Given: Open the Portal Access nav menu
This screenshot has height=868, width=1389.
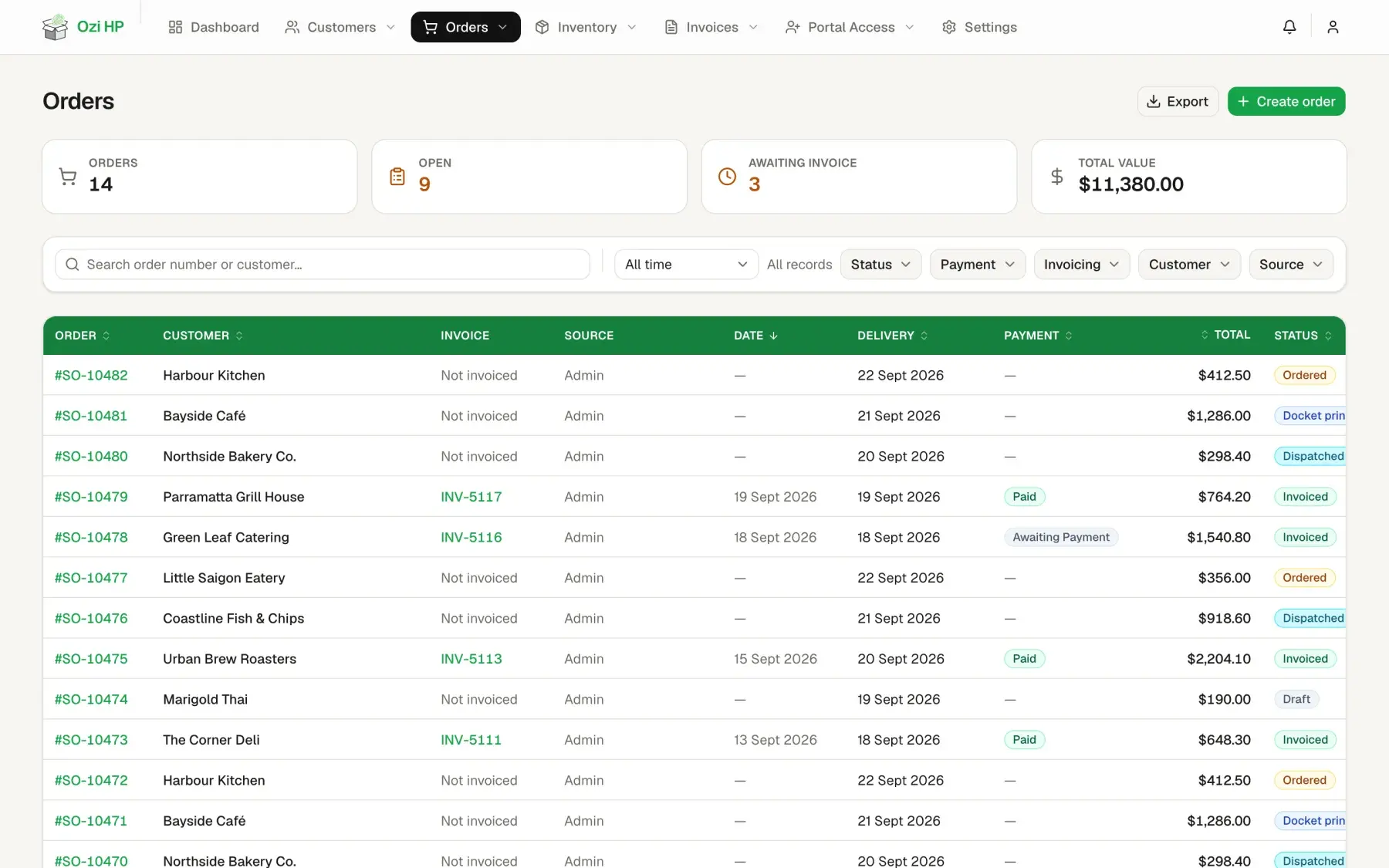Looking at the screenshot, I should (x=850, y=27).
